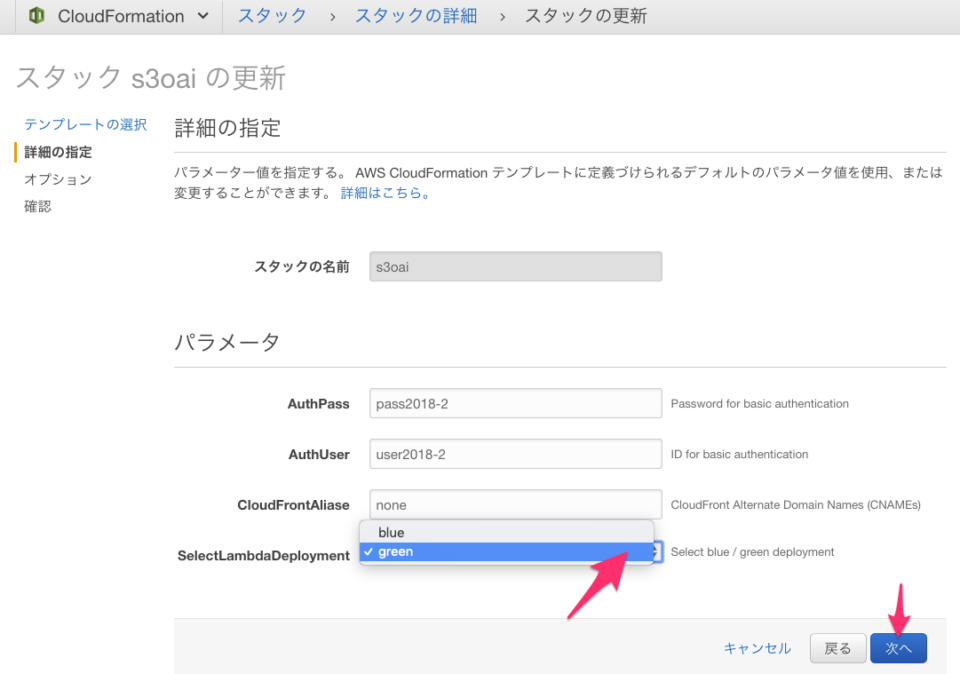Click the 戻る button
The width and height of the screenshot is (960, 674).
(838, 648)
